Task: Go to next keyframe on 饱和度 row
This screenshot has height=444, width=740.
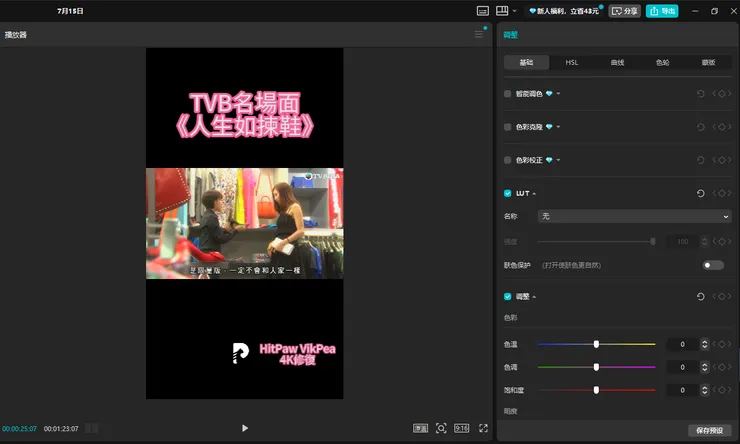Action: click(729, 390)
